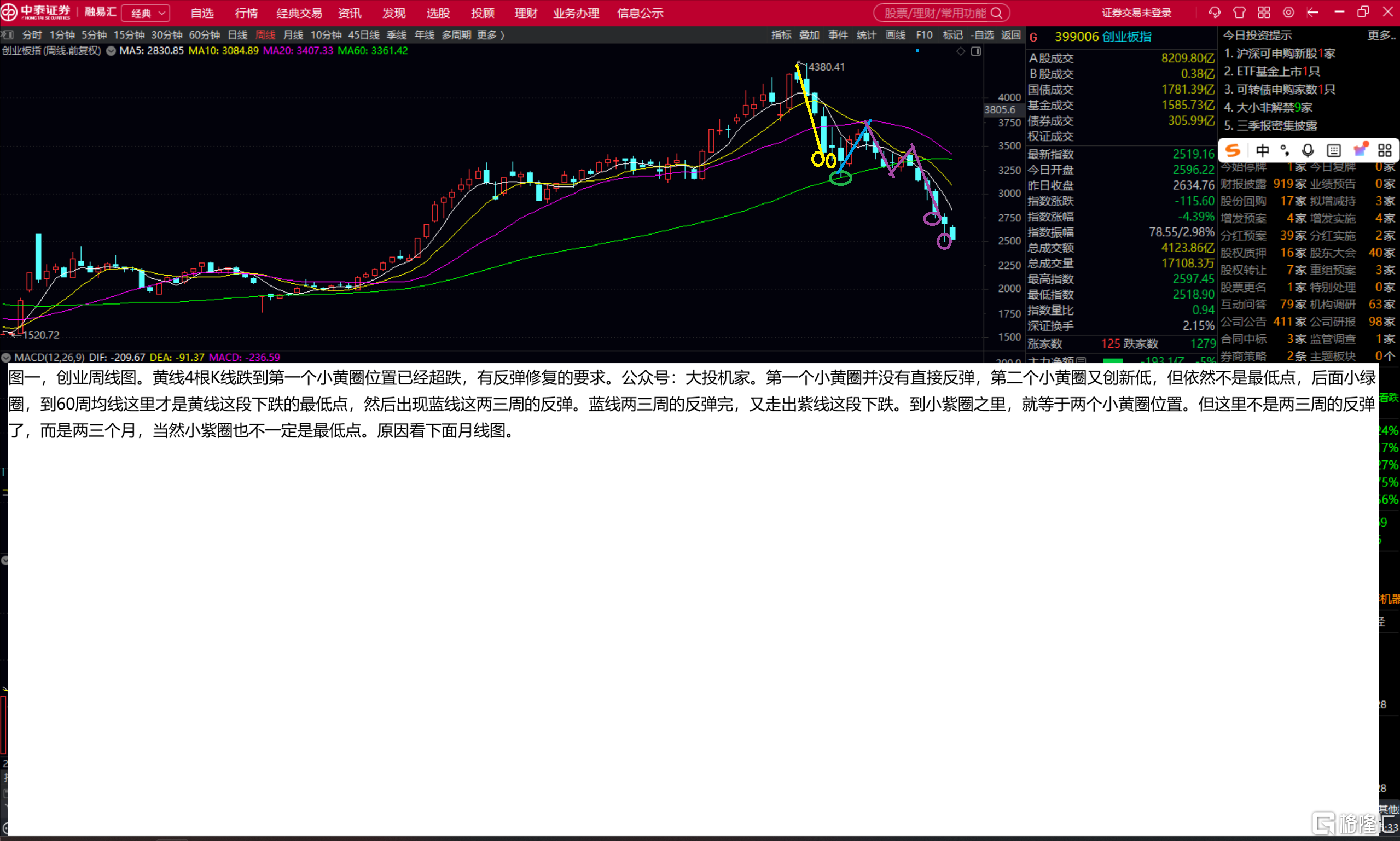Click 证券交易未登录 login link
Viewport: 1400px width, 841px height.
(1136, 13)
